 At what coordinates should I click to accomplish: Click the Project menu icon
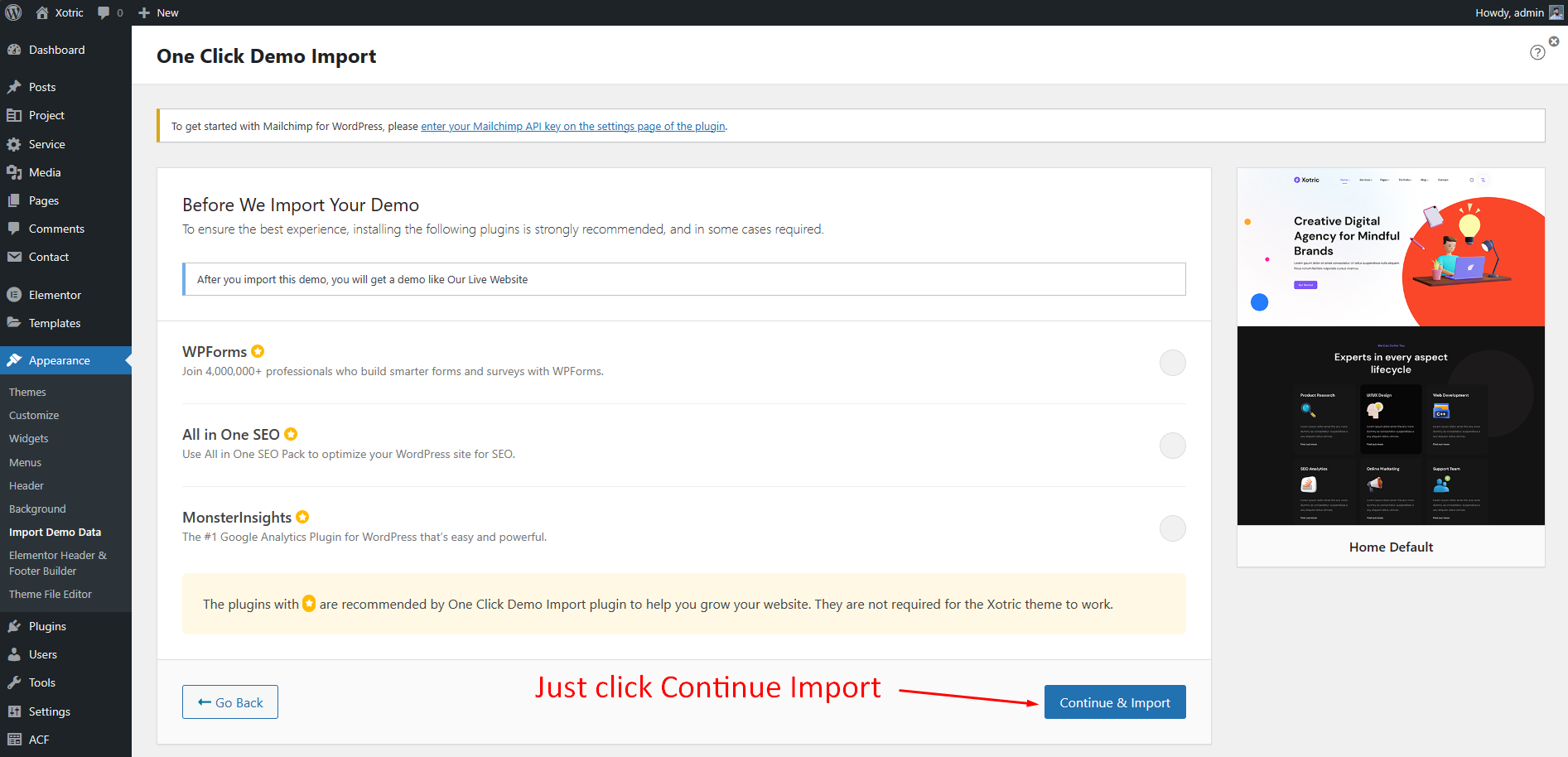[x=14, y=115]
